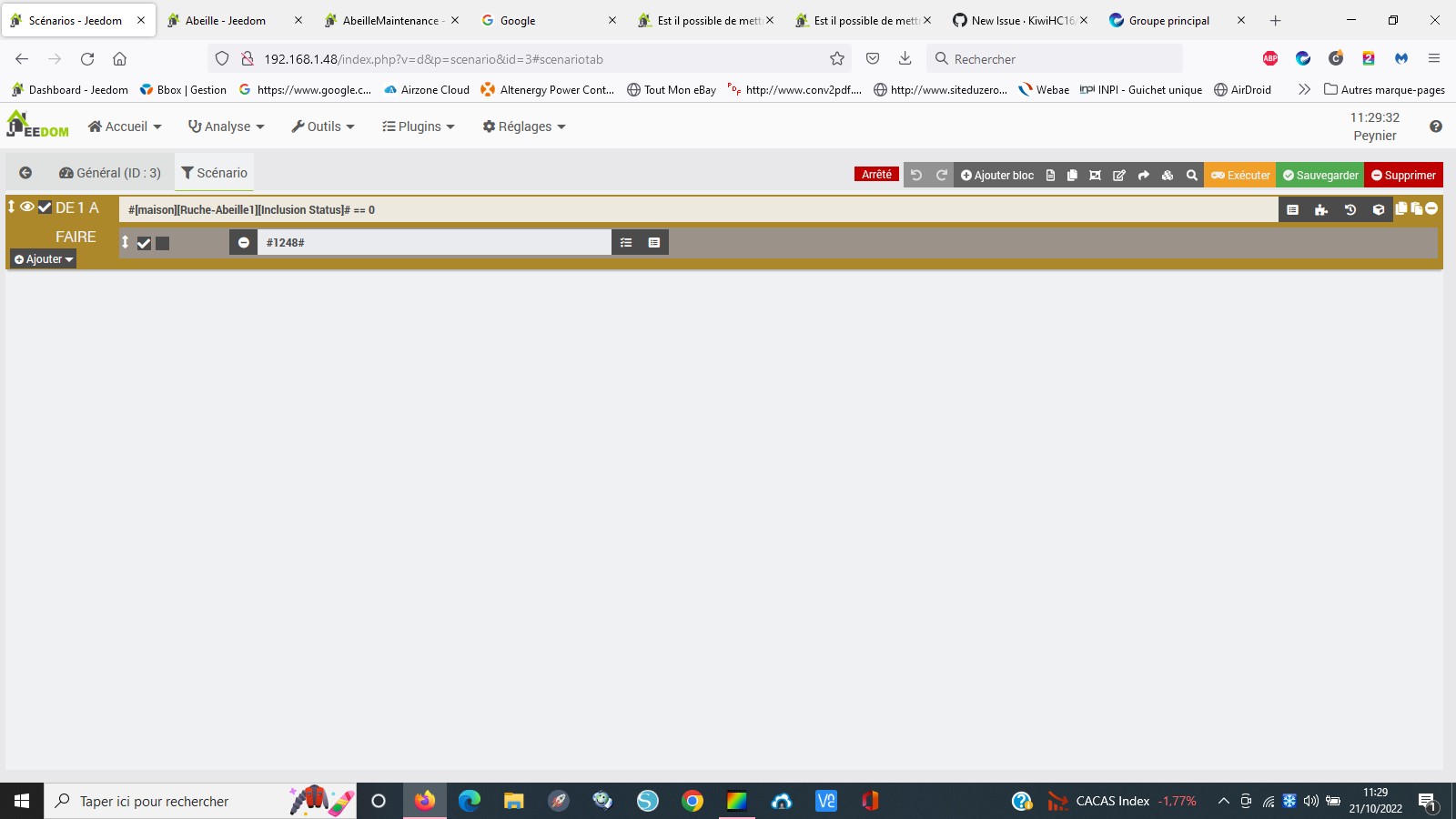The height and width of the screenshot is (819, 1456).
Task: Click the undo icon in the scenario toolbar
Action: tap(916, 175)
